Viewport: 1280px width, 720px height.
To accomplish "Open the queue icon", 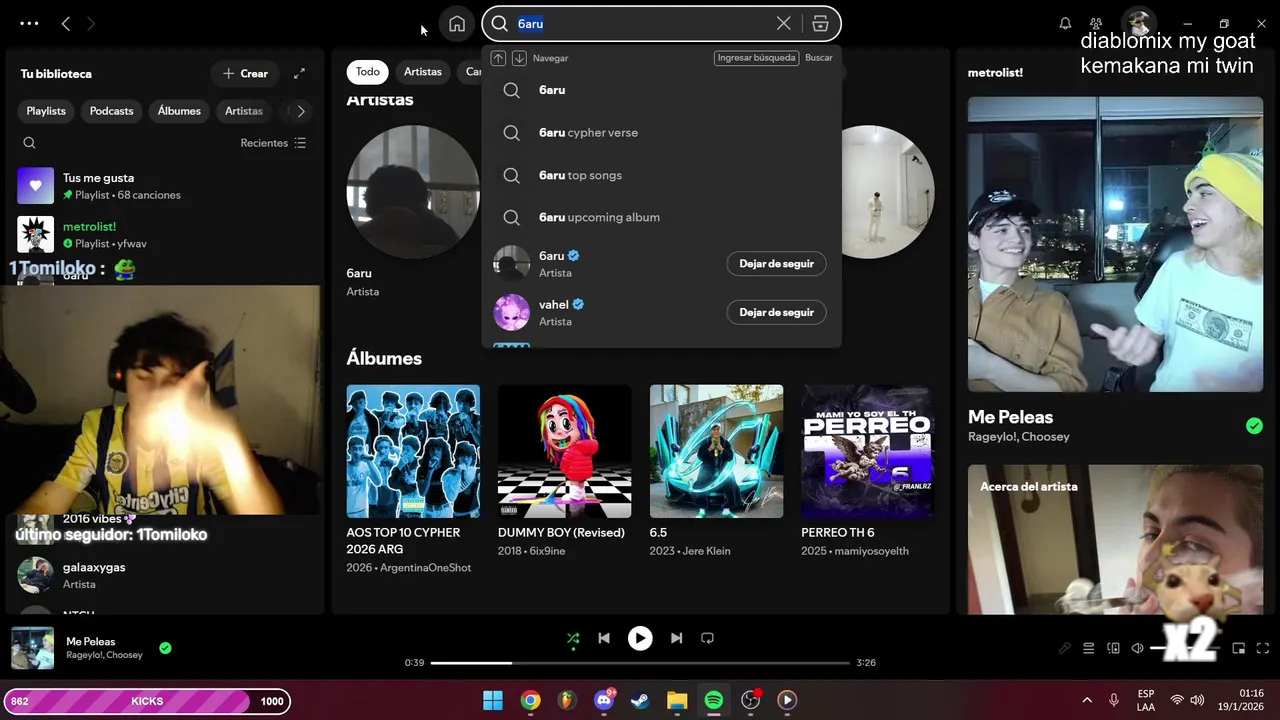I will tap(1089, 648).
